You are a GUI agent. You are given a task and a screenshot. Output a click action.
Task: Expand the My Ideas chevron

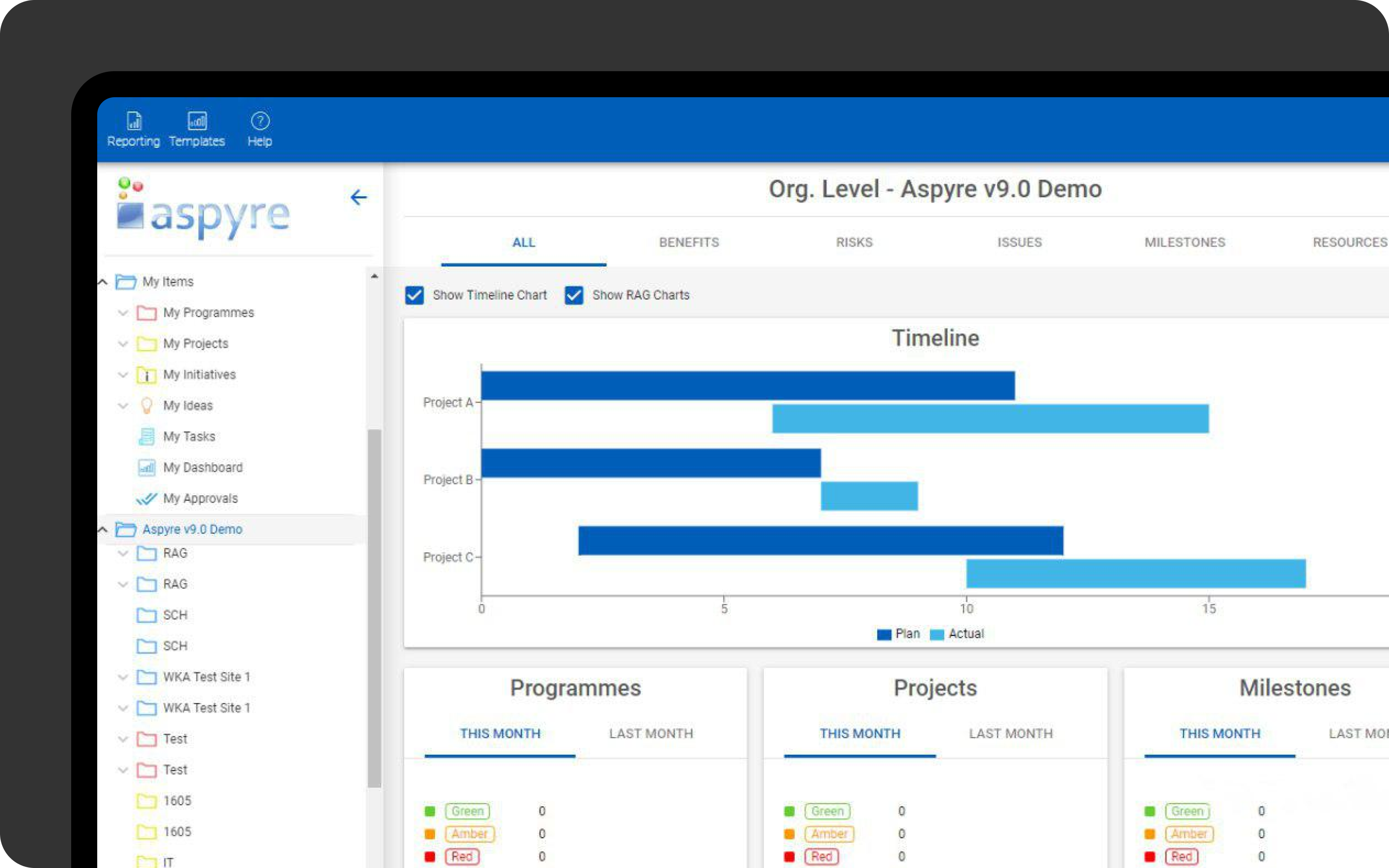(123, 406)
